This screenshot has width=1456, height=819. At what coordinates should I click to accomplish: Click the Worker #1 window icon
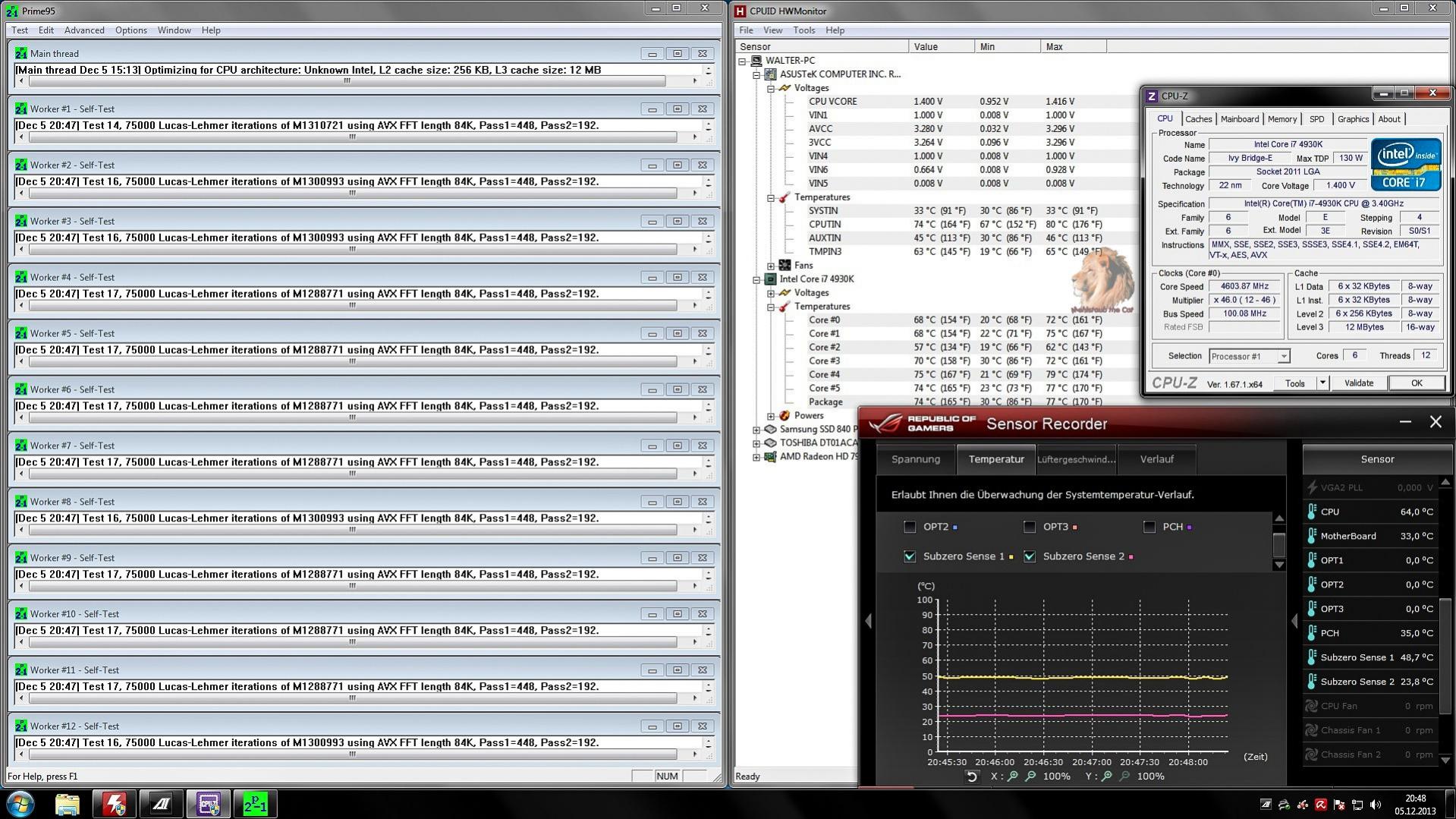click(20, 109)
